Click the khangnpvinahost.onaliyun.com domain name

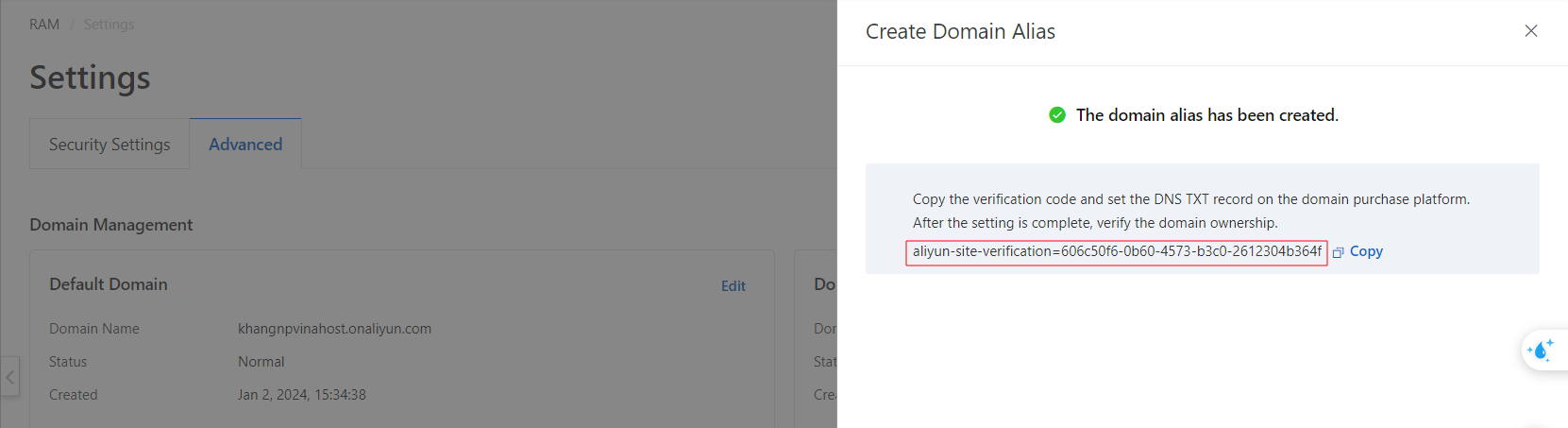tap(334, 329)
